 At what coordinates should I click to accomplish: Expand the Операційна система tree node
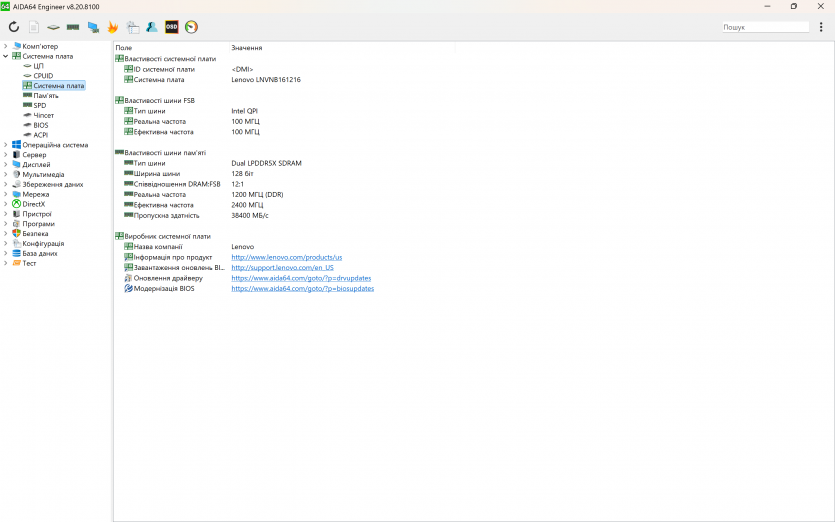5,145
